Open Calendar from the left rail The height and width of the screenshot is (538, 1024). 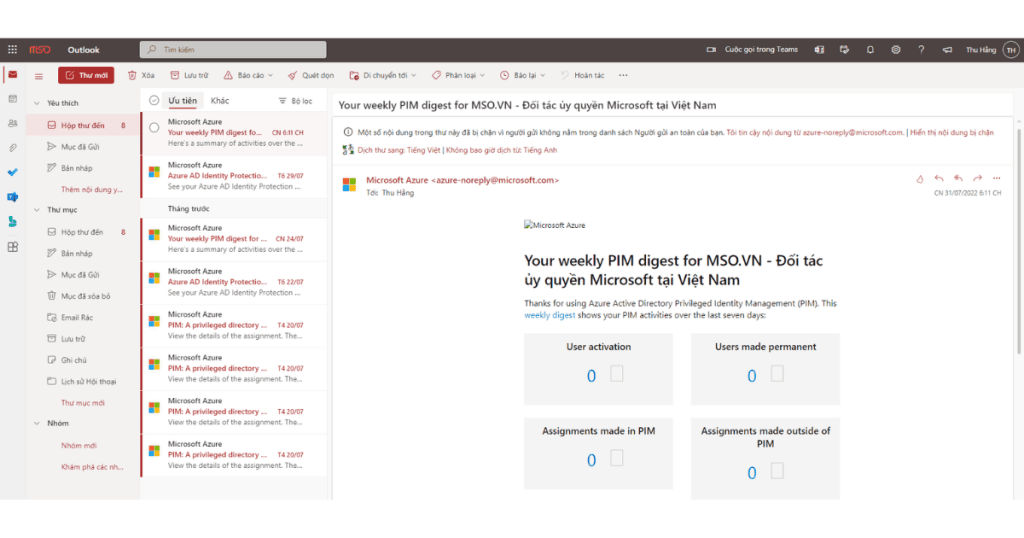coord(13,99)
